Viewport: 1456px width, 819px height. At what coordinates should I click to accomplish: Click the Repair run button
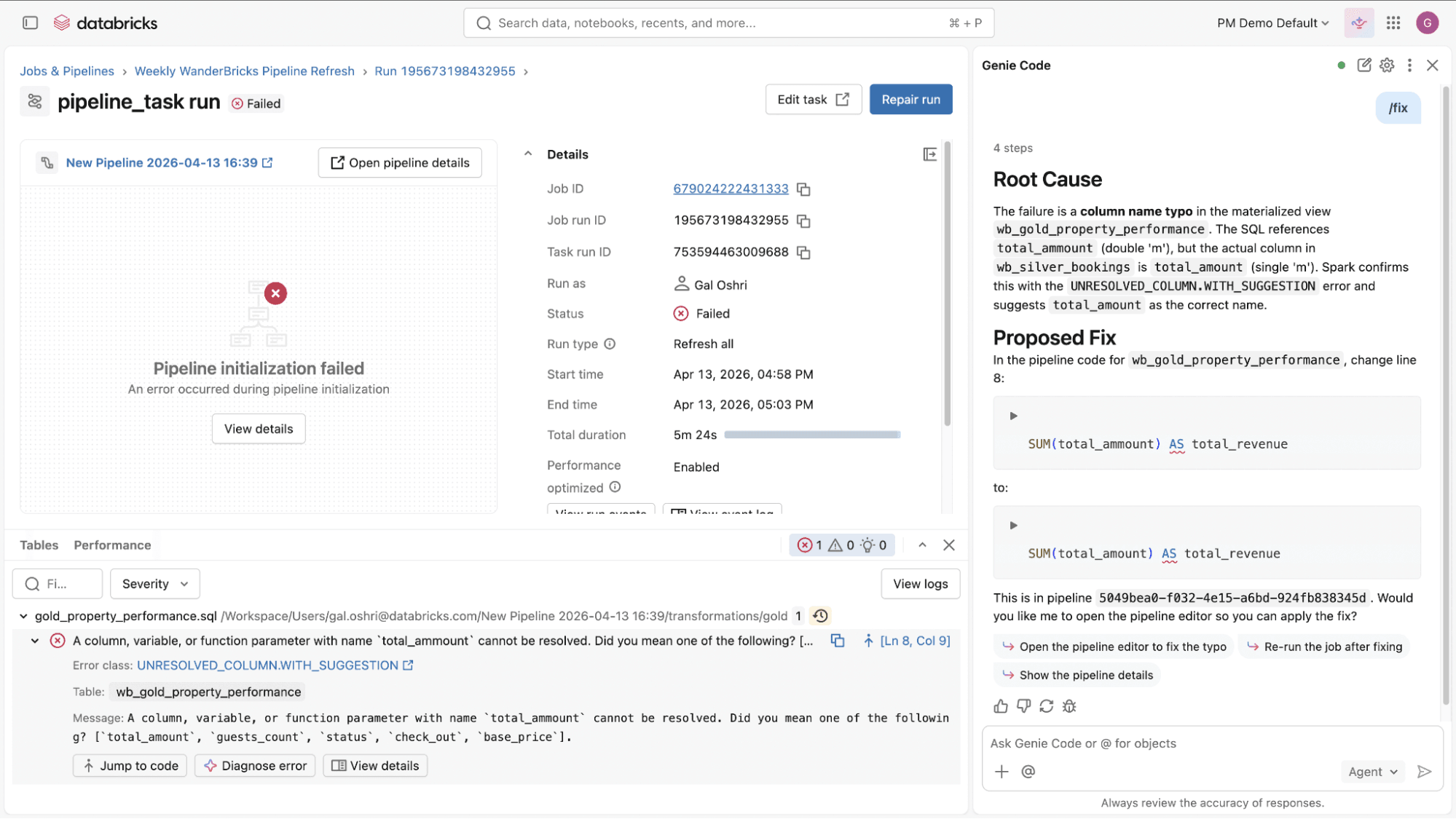coord(910,99)
